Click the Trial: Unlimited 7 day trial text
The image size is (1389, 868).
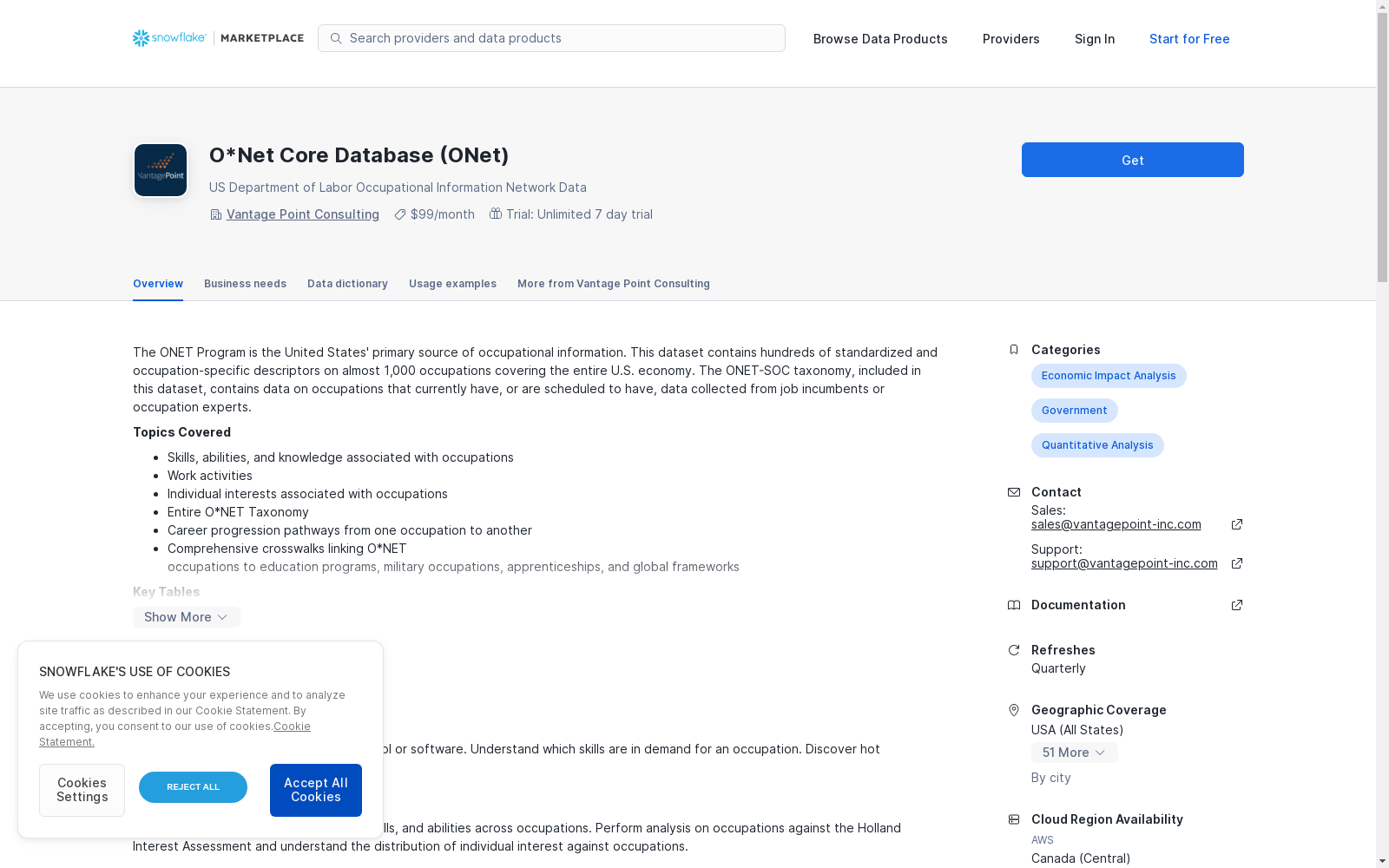pos(579,214)
